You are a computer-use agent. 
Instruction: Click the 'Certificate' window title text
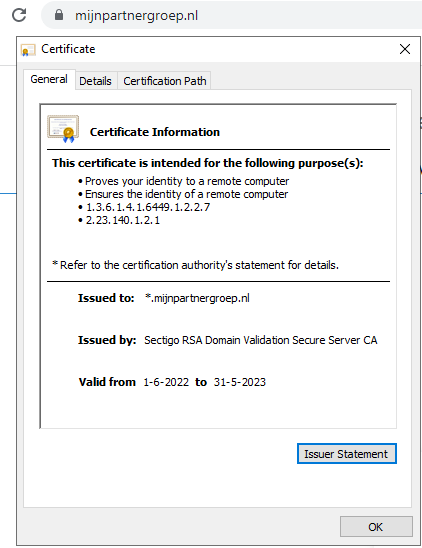(x=68, y=49)
